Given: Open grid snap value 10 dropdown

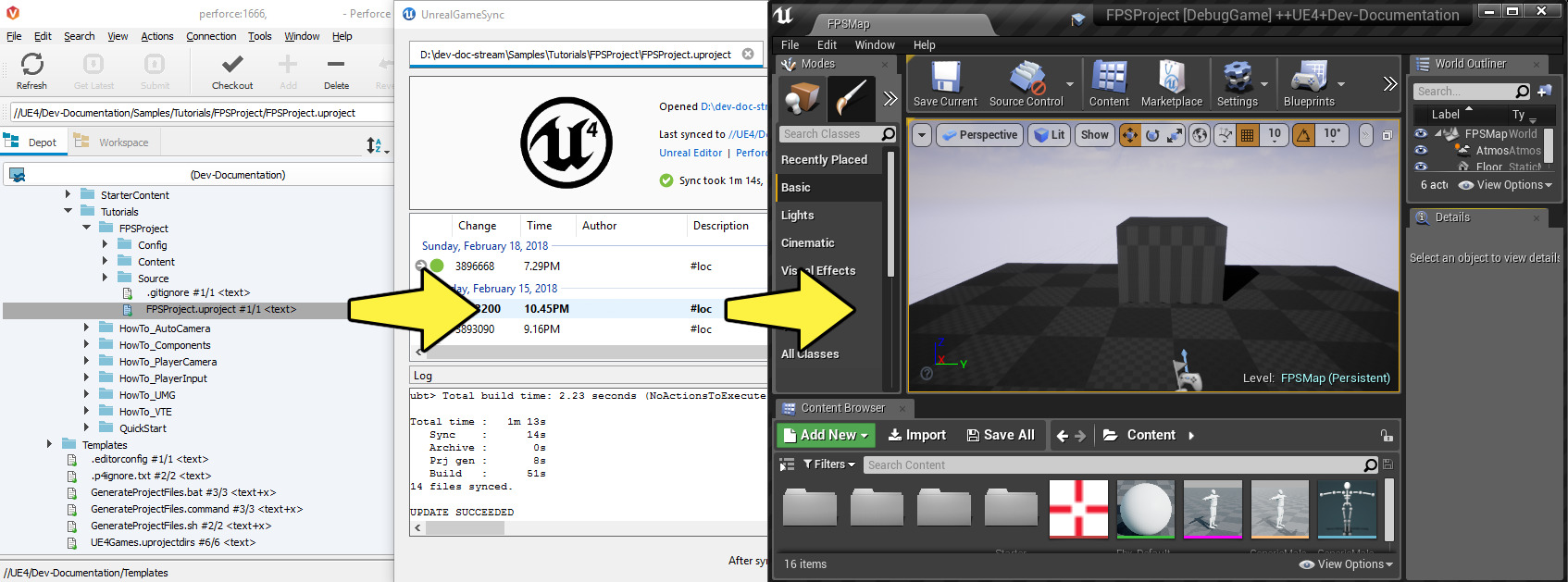Looking at the screenshot, I should (x=1275, y=135).
